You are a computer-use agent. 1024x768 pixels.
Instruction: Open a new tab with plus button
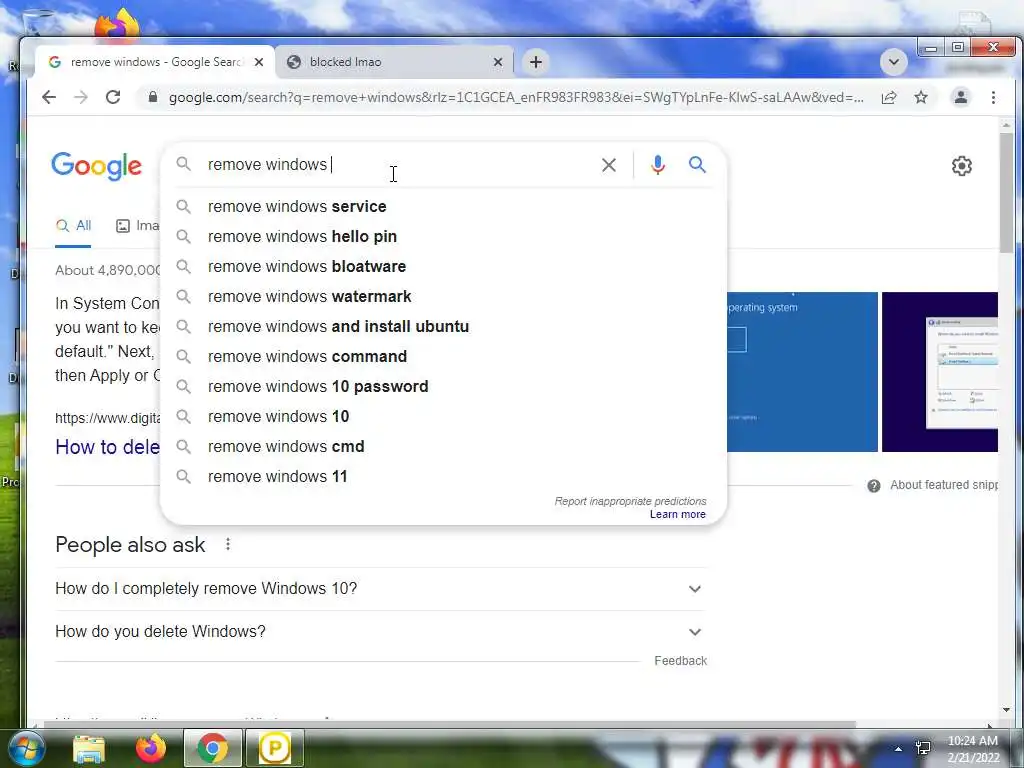point(536,62)
